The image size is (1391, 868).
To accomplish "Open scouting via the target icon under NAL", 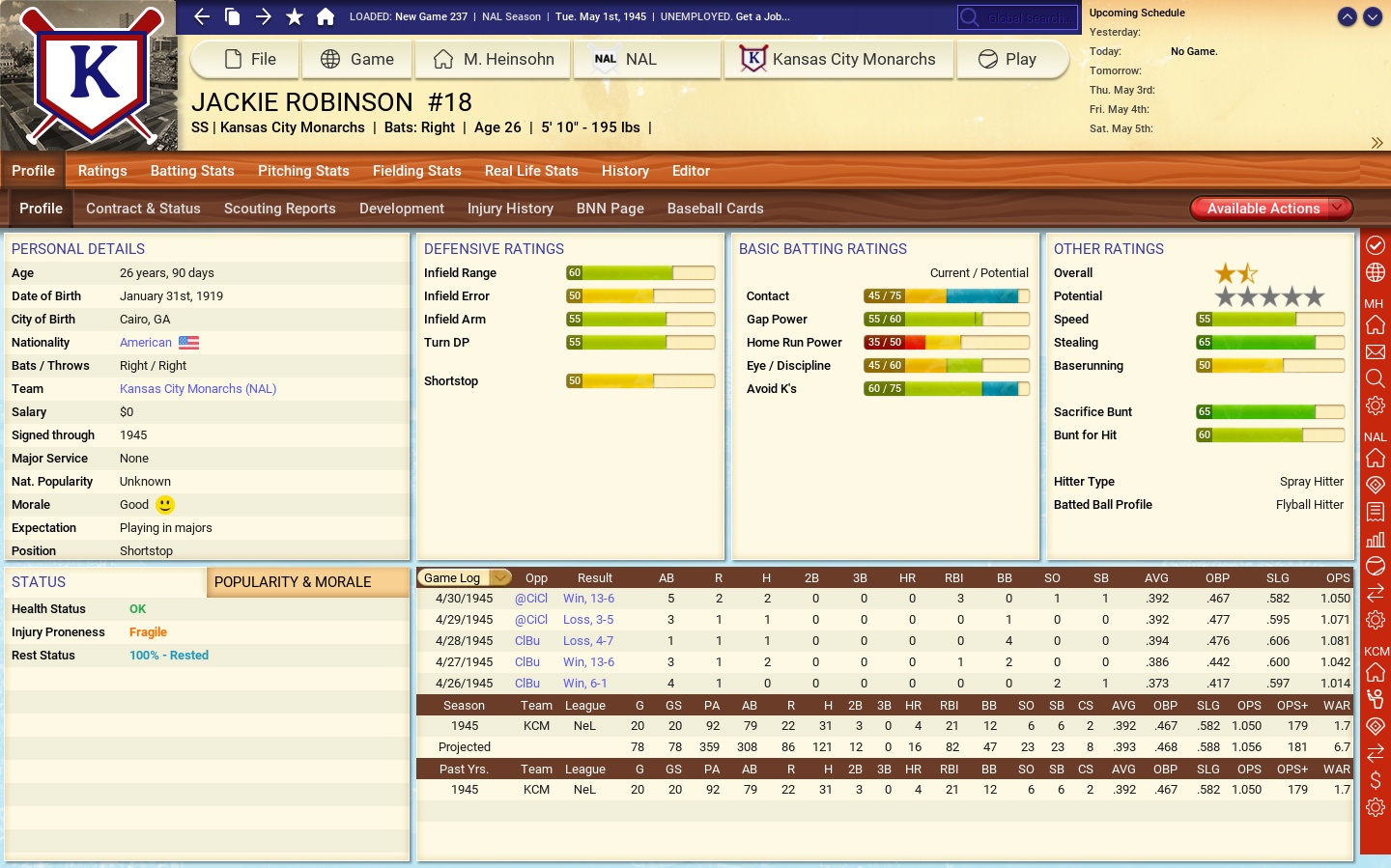I will (1376, 484).
